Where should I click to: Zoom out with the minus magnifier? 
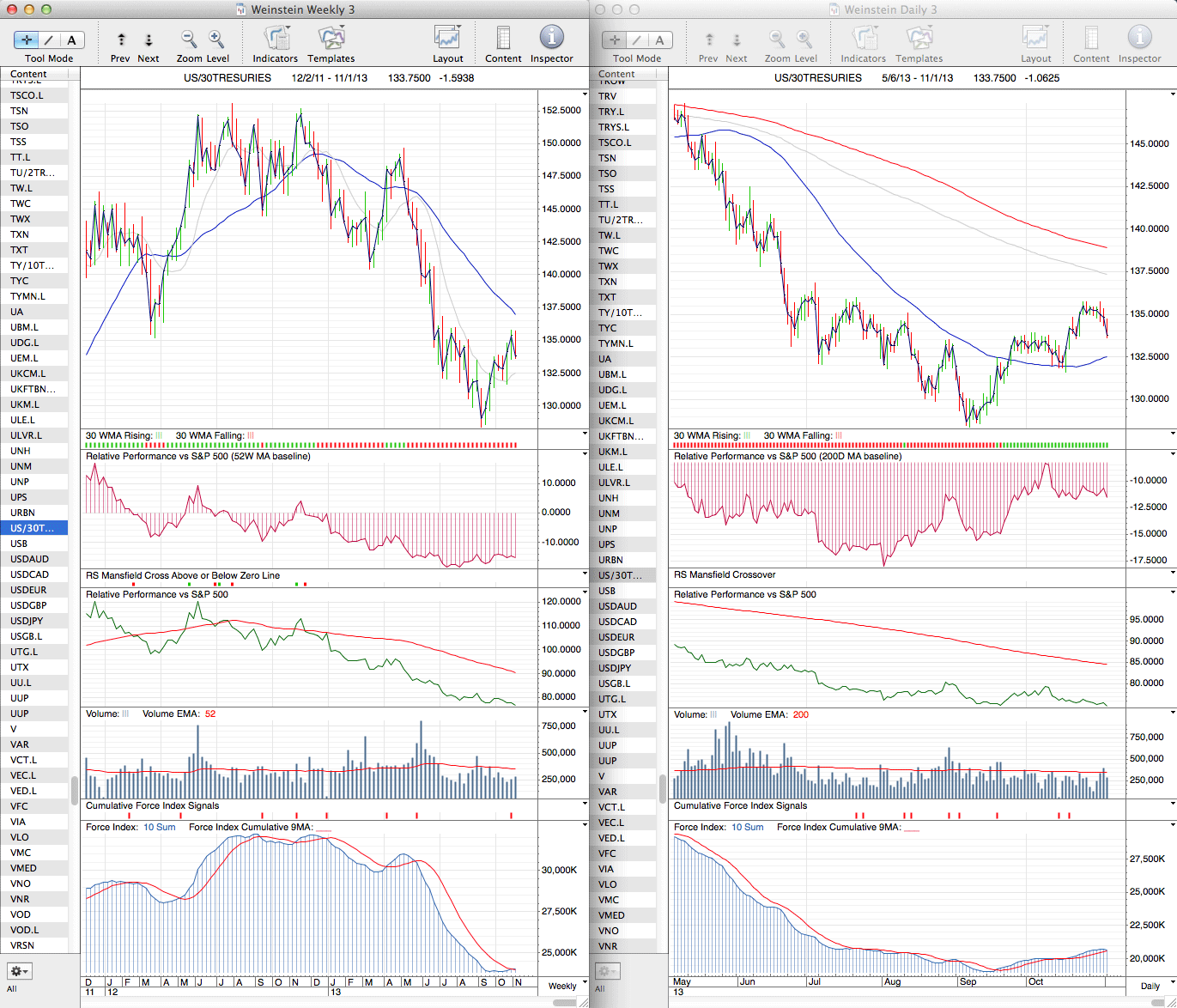tap(188, 39)
